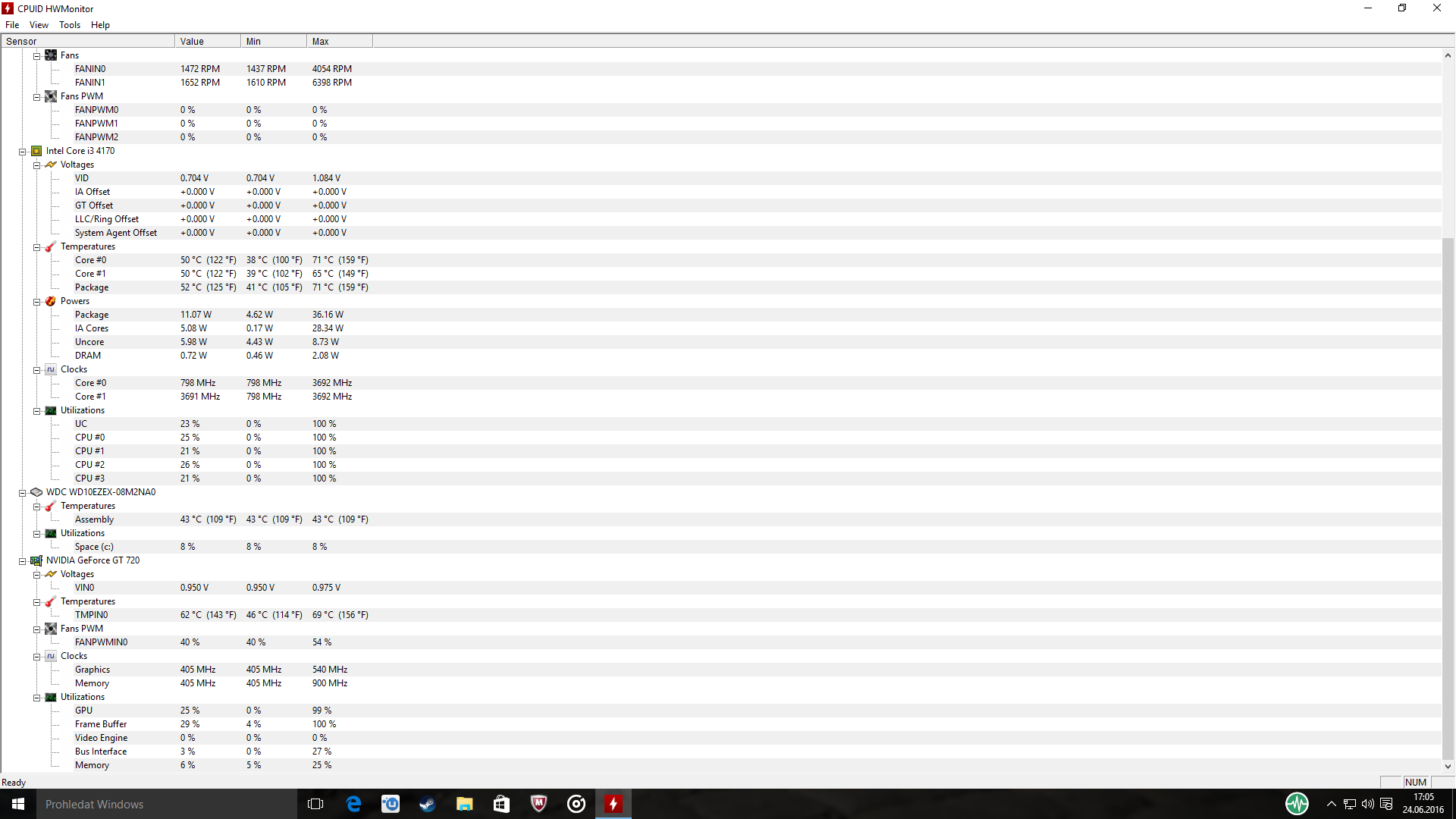Collapse the NVIDIA GeForce GT 720 node
Viewport: 1456px width, 819px height.
(23, 561)
